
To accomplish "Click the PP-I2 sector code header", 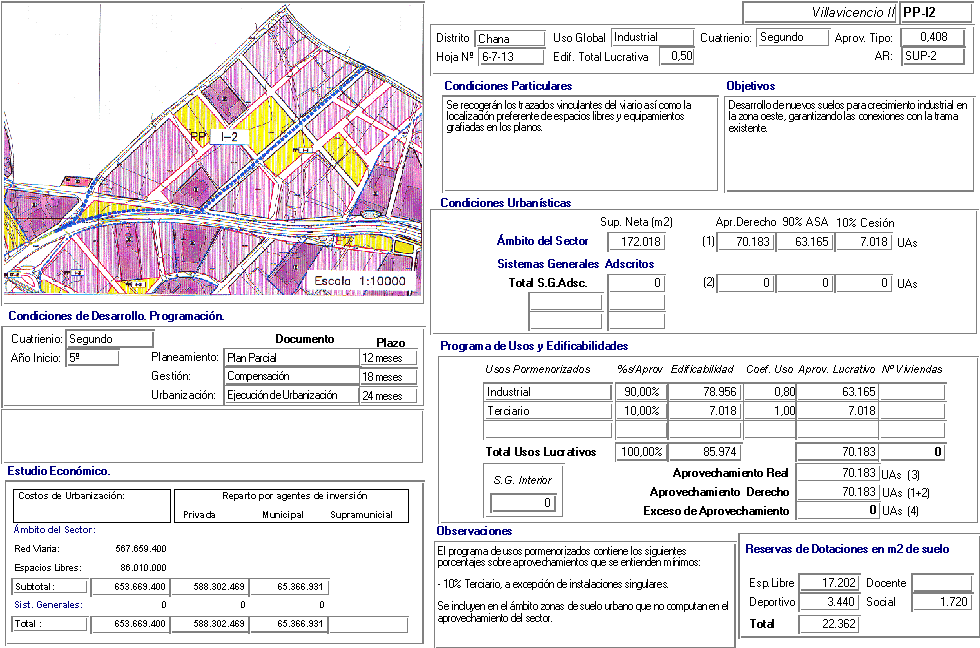I will click(x=934, y=12).
